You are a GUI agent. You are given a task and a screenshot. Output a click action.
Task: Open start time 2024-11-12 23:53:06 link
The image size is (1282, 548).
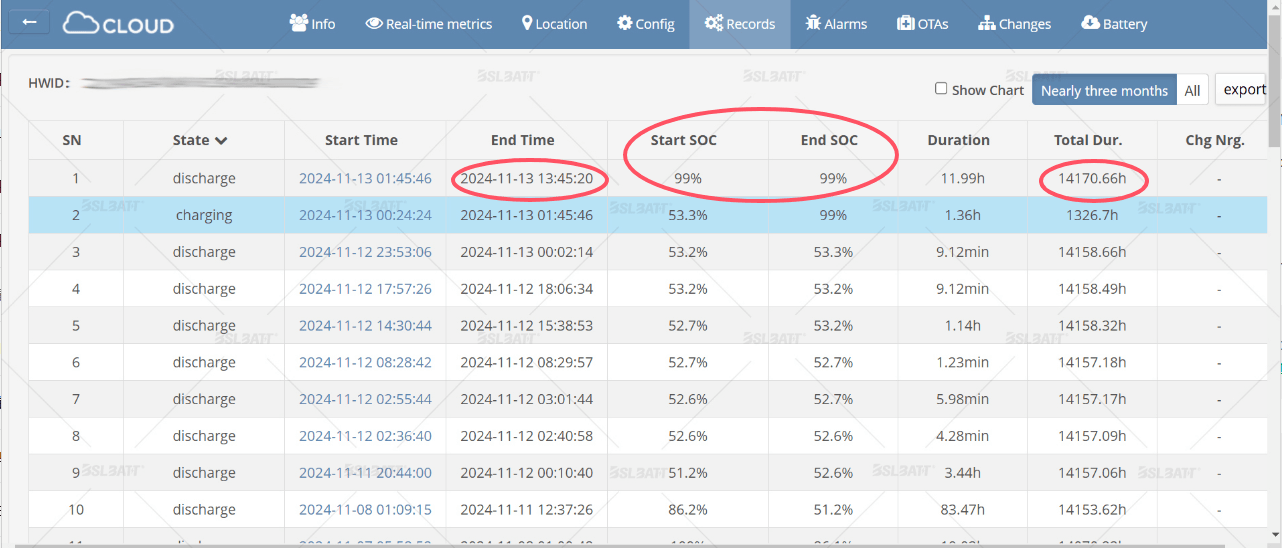click(x=365, y=252)
